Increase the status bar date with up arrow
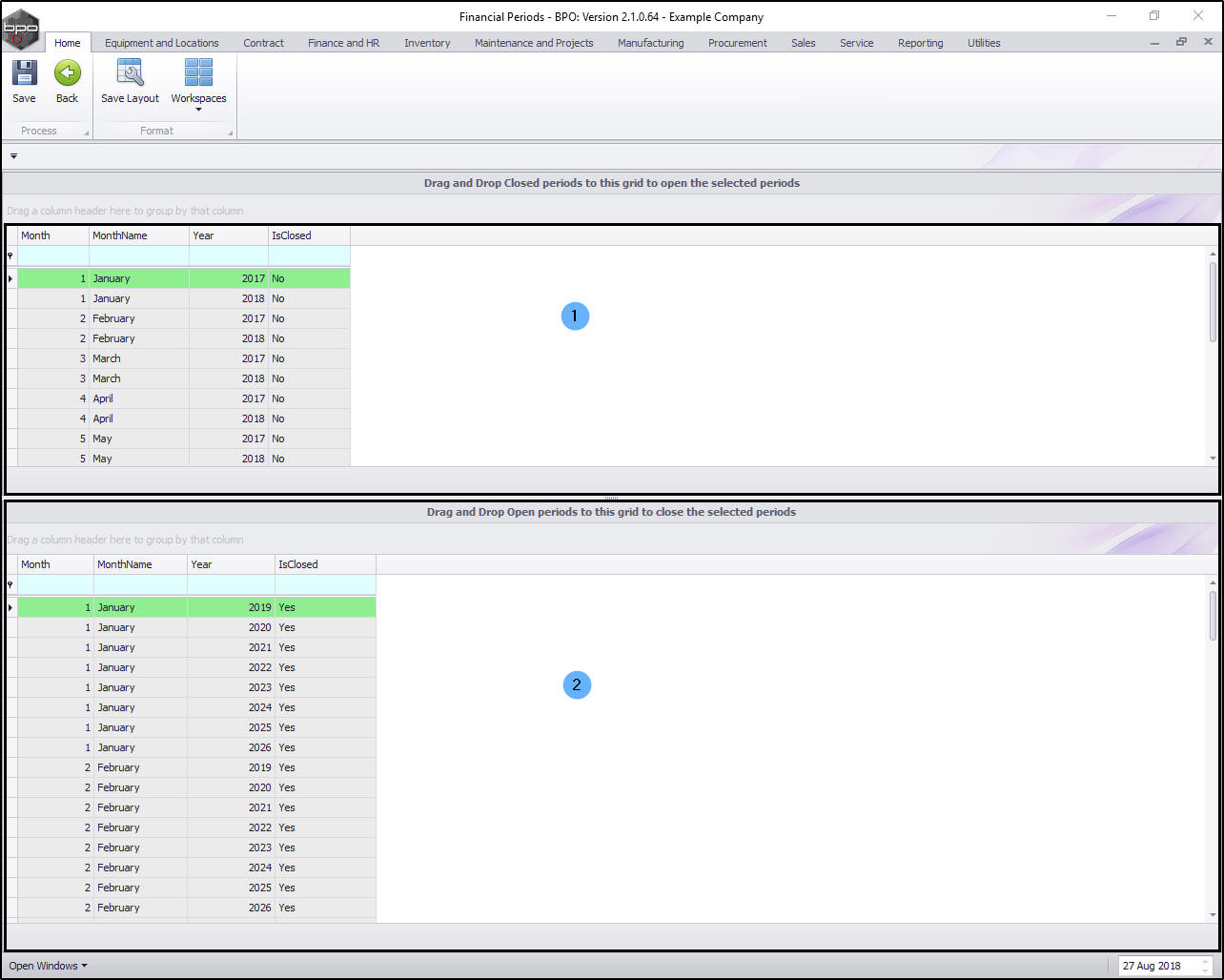Screen dimensions: 1224x980 coord(1206,961)
